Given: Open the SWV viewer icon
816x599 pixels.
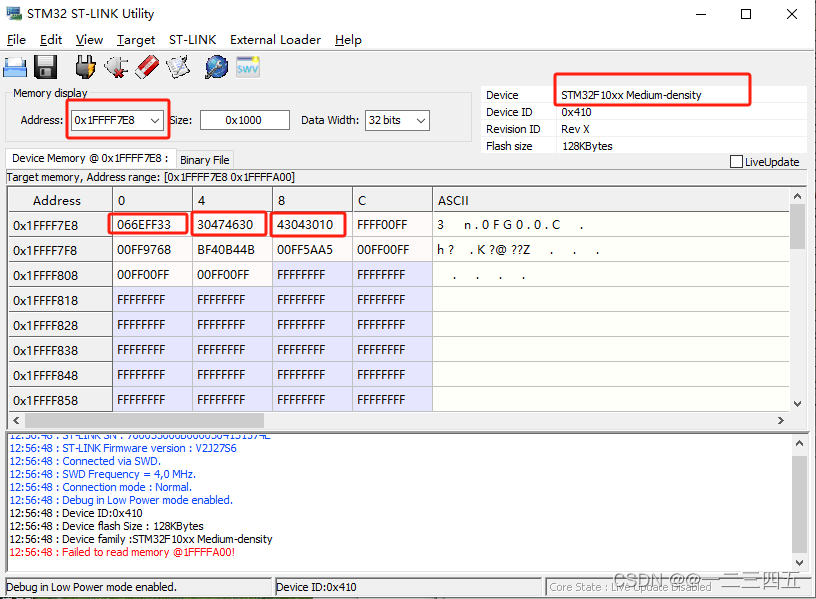Looking at the screenshot, I should 247,67.
